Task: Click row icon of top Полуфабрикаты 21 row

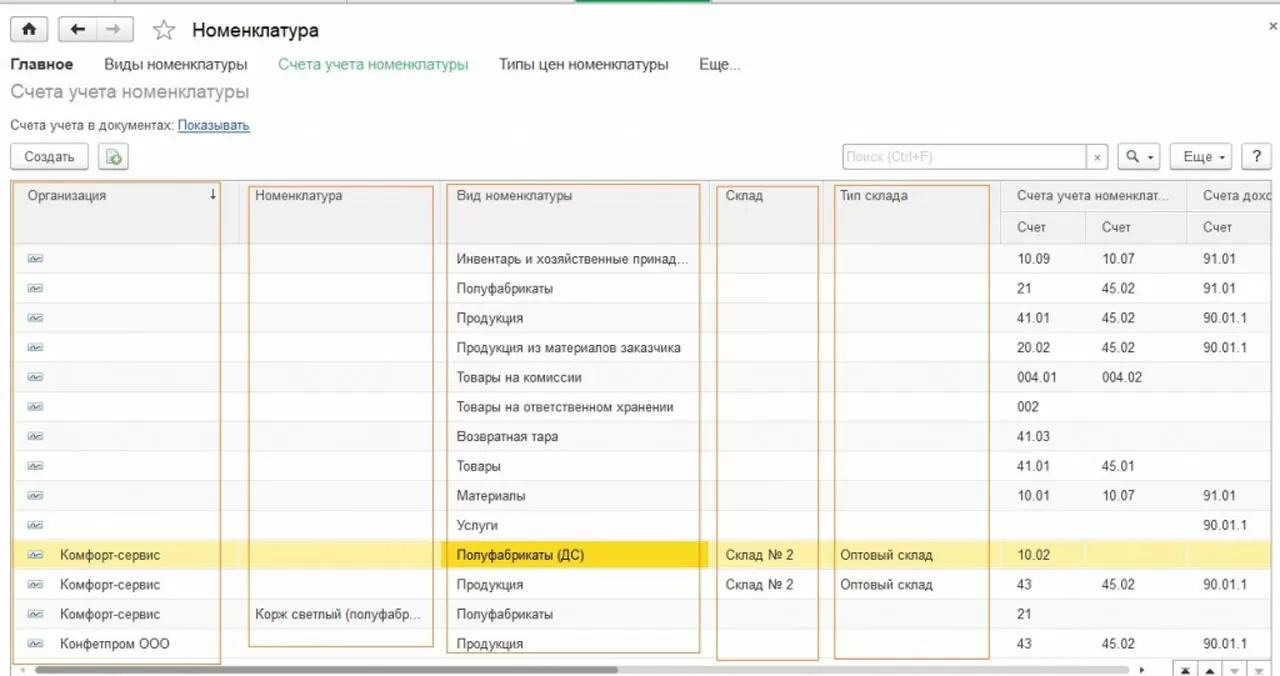Action: (x=36, y=288)
